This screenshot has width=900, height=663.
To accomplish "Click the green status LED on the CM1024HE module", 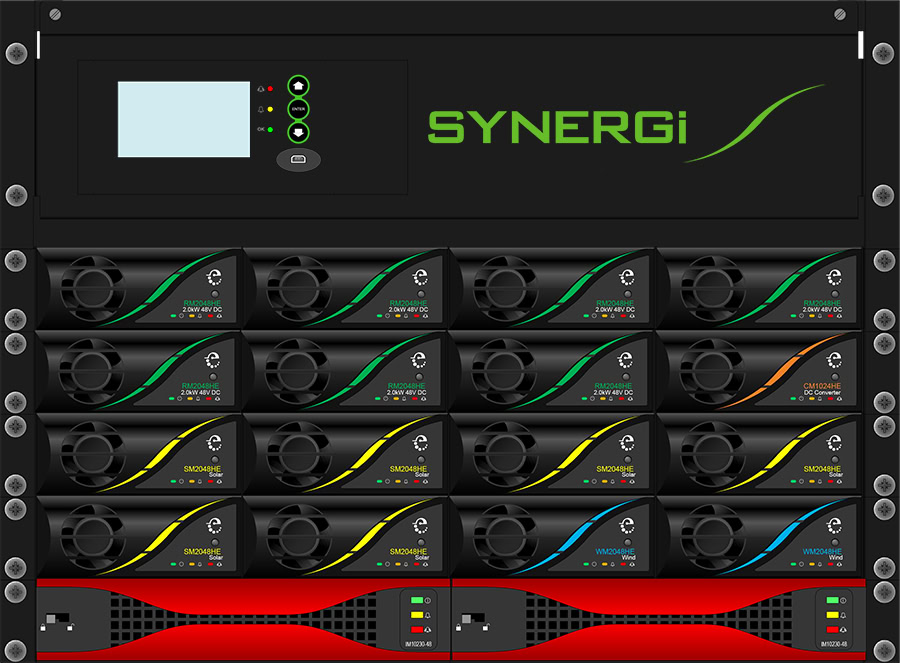I will [x=792, y=400].
